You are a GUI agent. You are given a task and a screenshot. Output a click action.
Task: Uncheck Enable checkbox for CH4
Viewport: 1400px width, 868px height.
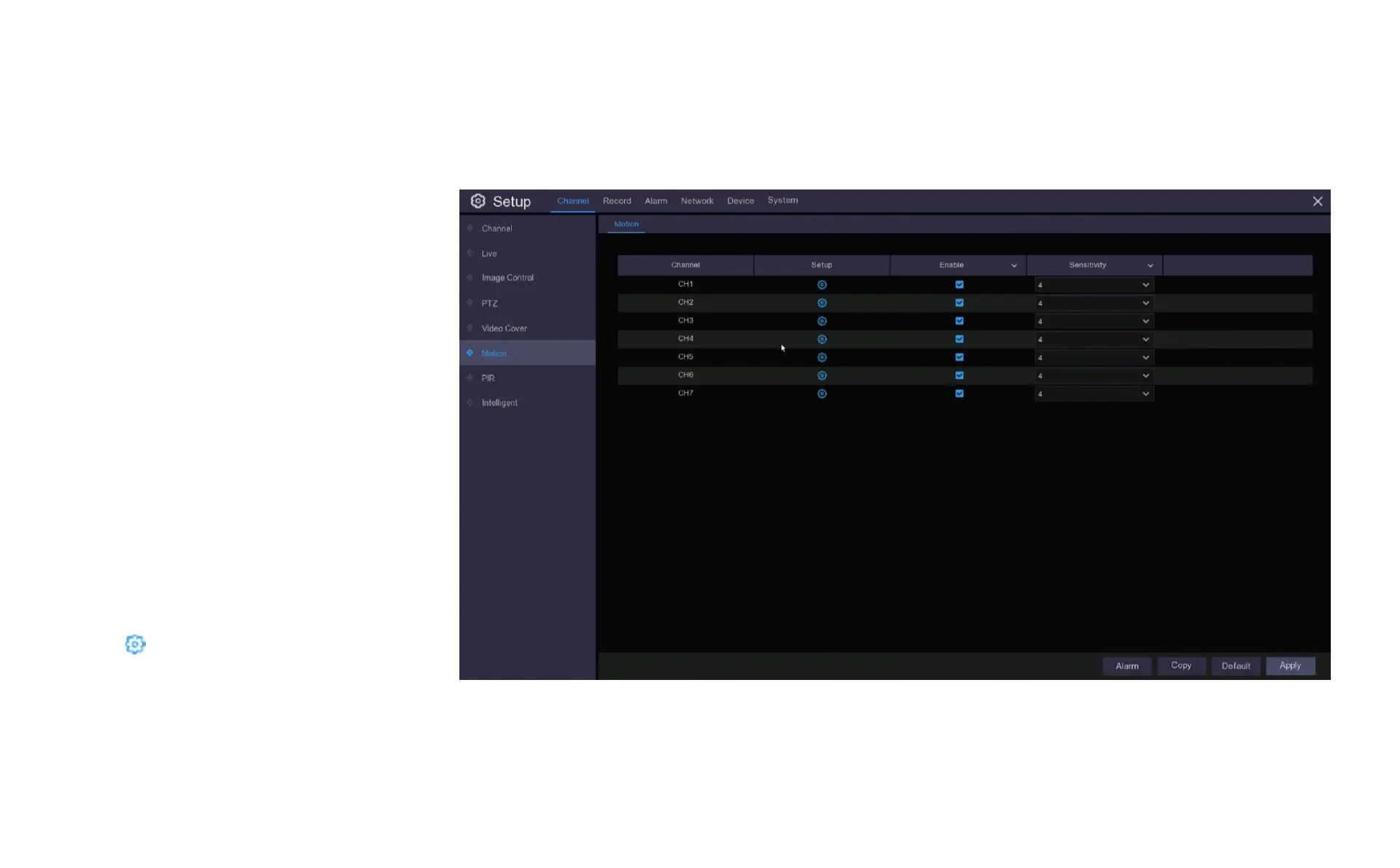coord(960,340)
